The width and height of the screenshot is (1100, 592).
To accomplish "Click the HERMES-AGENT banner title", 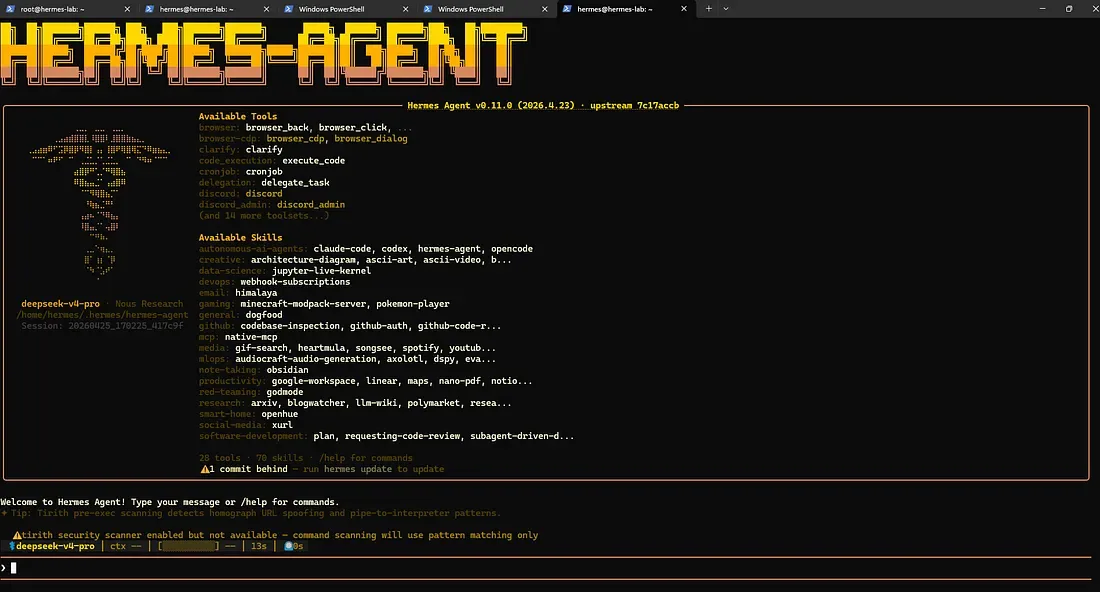I will [x=263, y=54].
